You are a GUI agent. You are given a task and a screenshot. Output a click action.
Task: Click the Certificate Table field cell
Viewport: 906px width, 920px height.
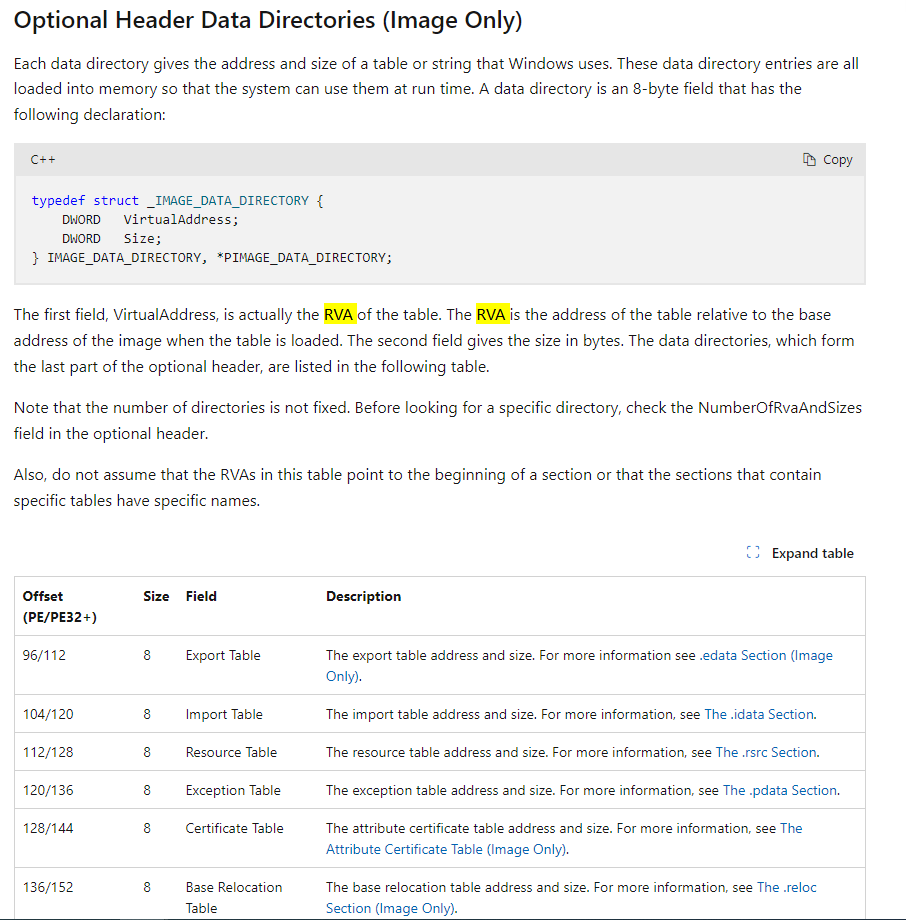point(234,828)
